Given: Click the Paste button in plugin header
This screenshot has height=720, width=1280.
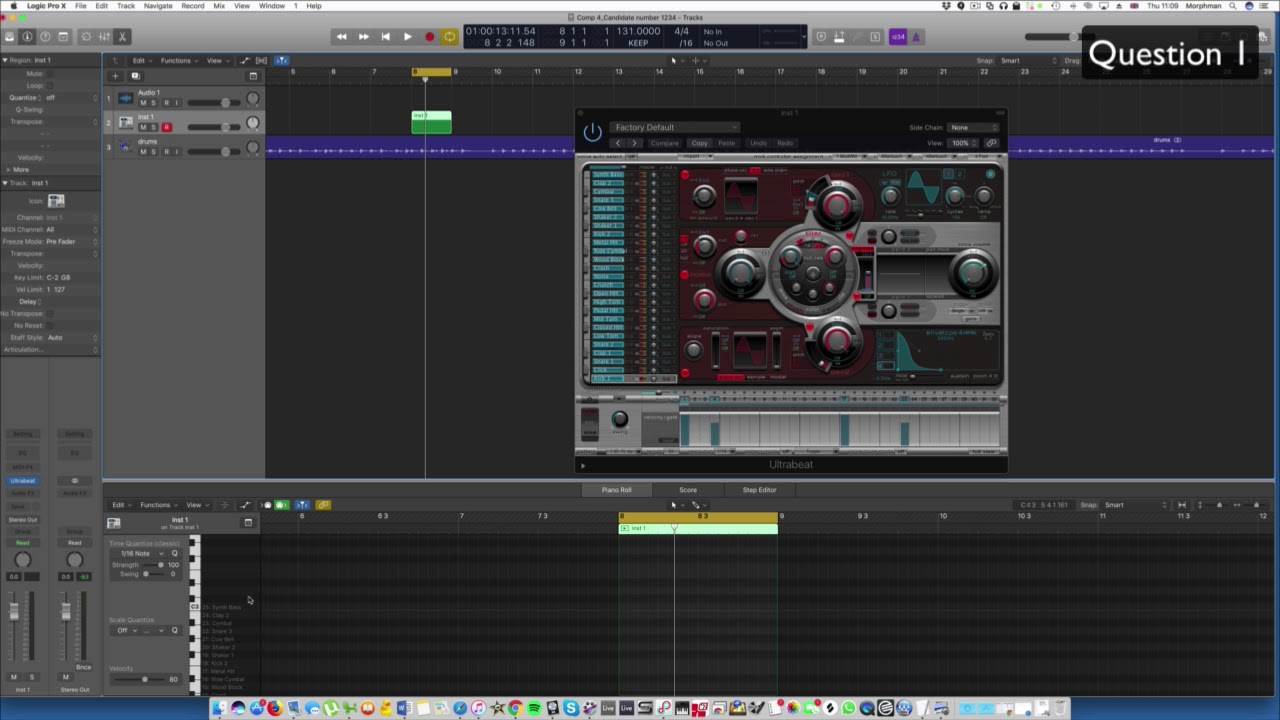Looking at the screenshot, I should (x=726, y=143).
